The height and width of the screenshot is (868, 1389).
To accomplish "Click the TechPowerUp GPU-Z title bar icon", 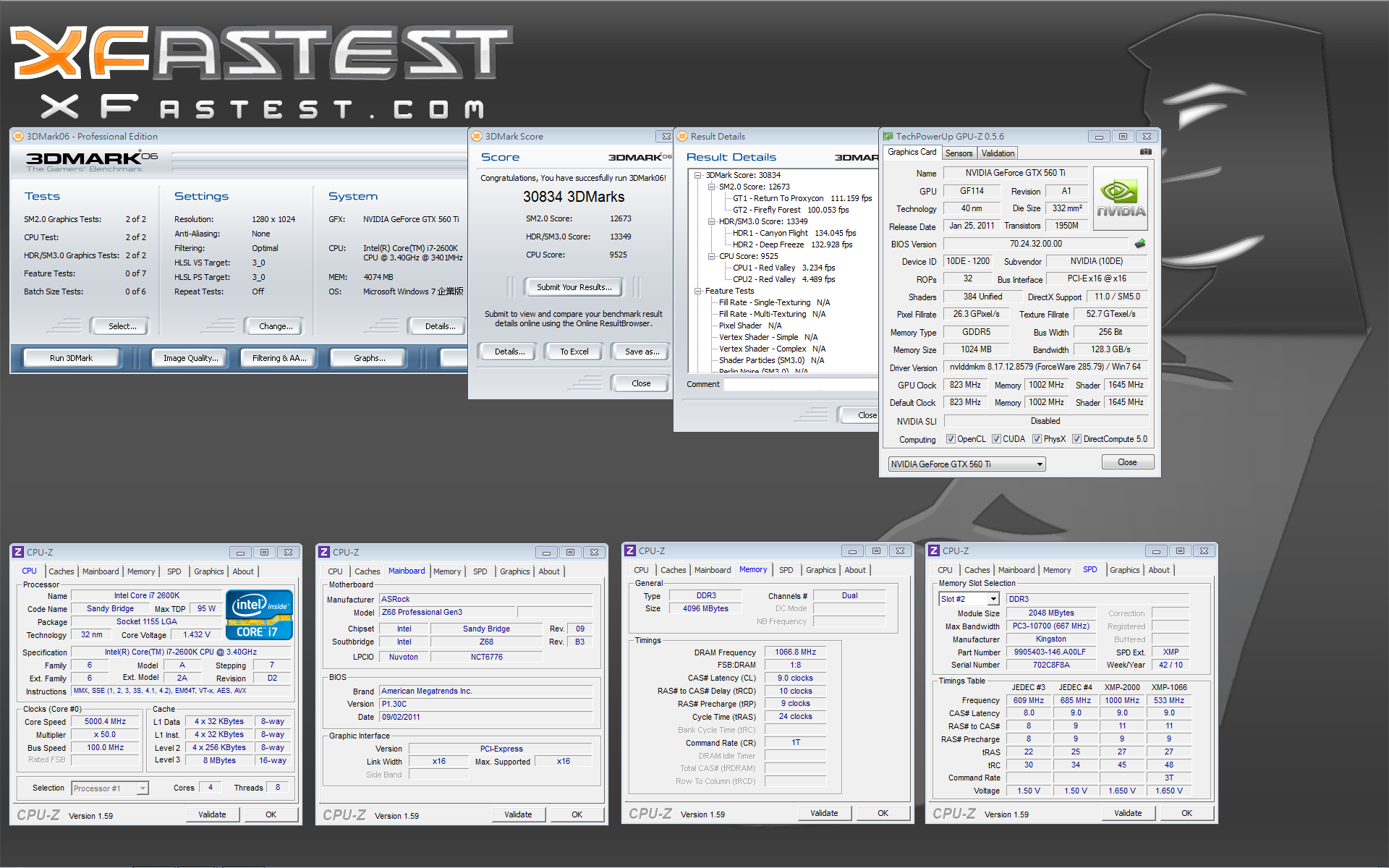I will (x=888, y=136).
